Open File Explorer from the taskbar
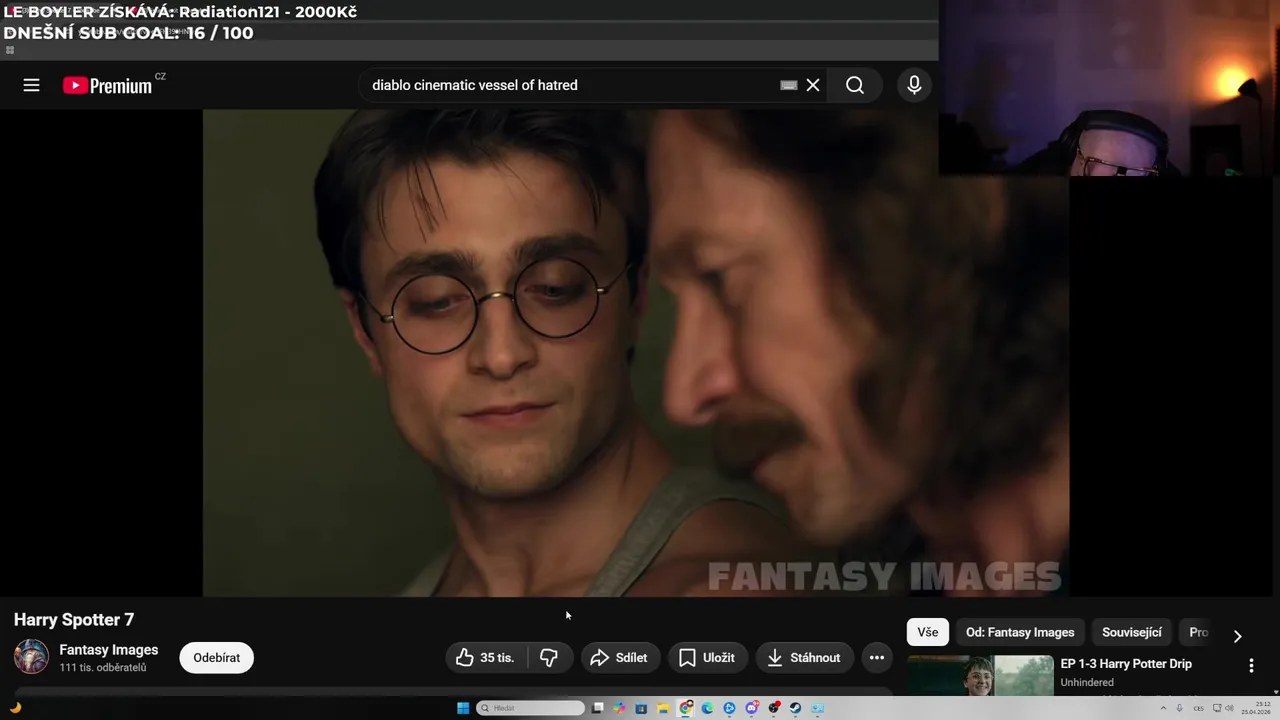 pyautogui.click(x=663, y=708)
